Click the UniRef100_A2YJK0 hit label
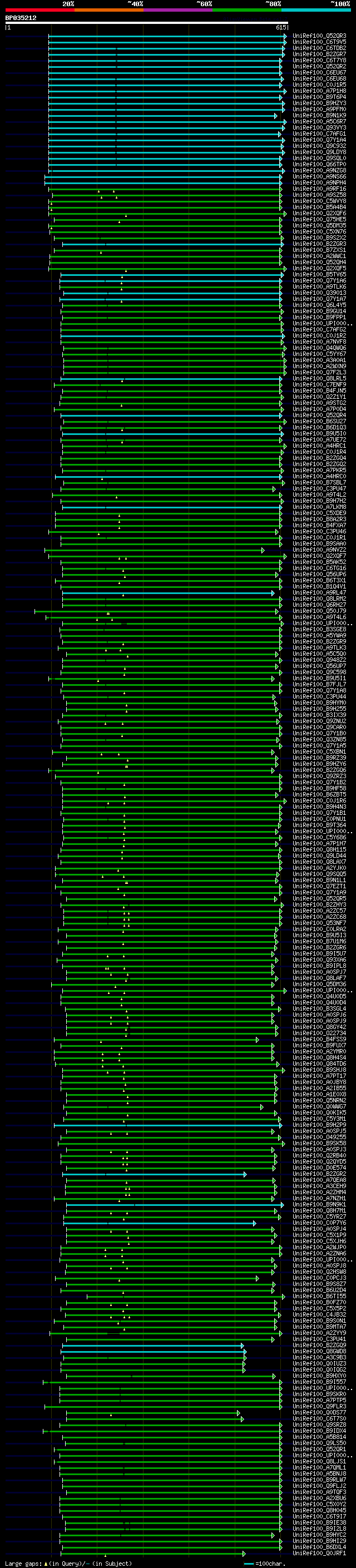Screen dimensions: 356x1568 tap(319, 868)
